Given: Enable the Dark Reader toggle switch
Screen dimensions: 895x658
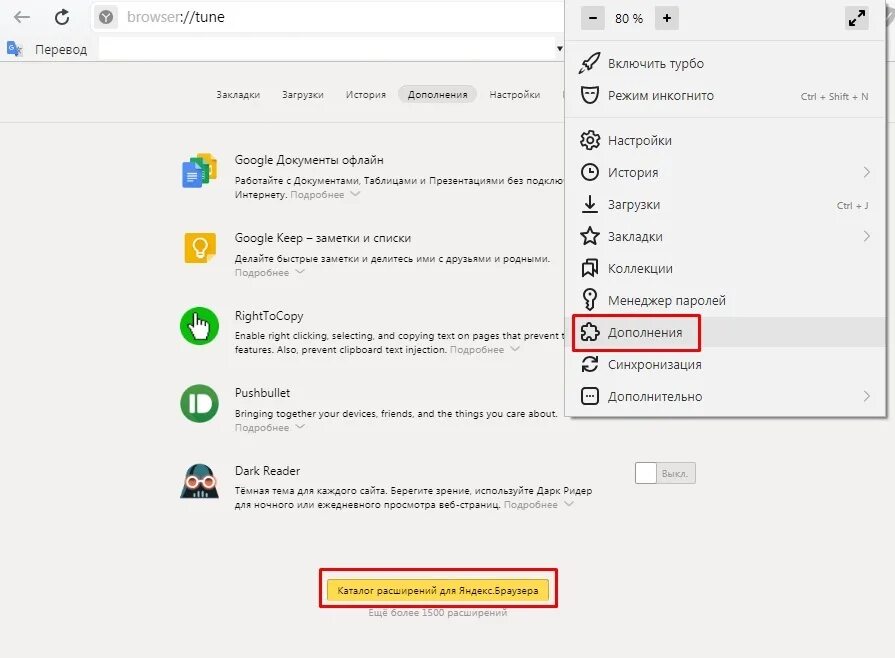Looking at the screenshot, I should (x=665, y=473).
